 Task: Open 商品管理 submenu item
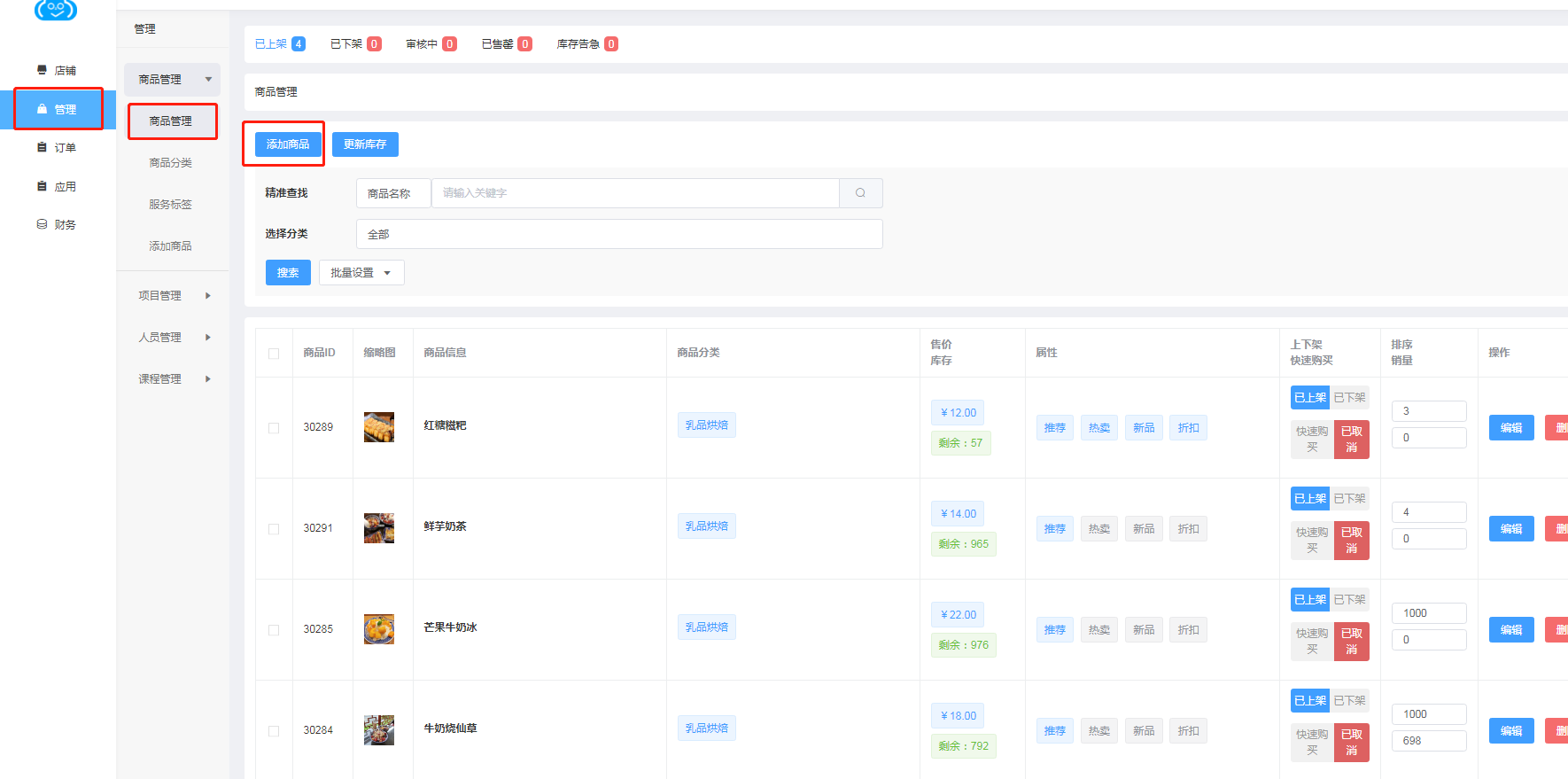point(172,121)
